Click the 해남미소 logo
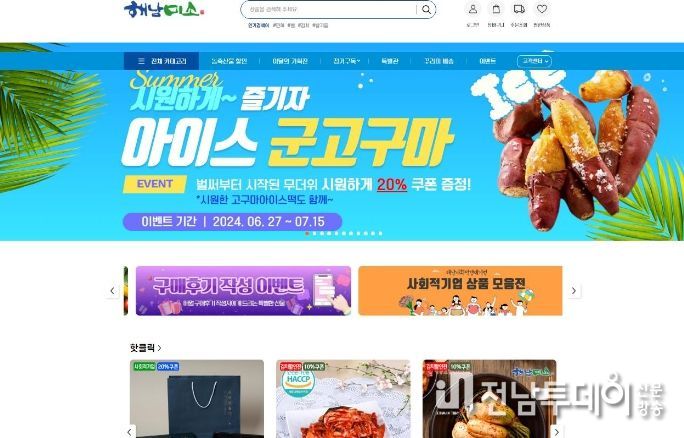Screen dimensions: 684x438 [164, 10]
